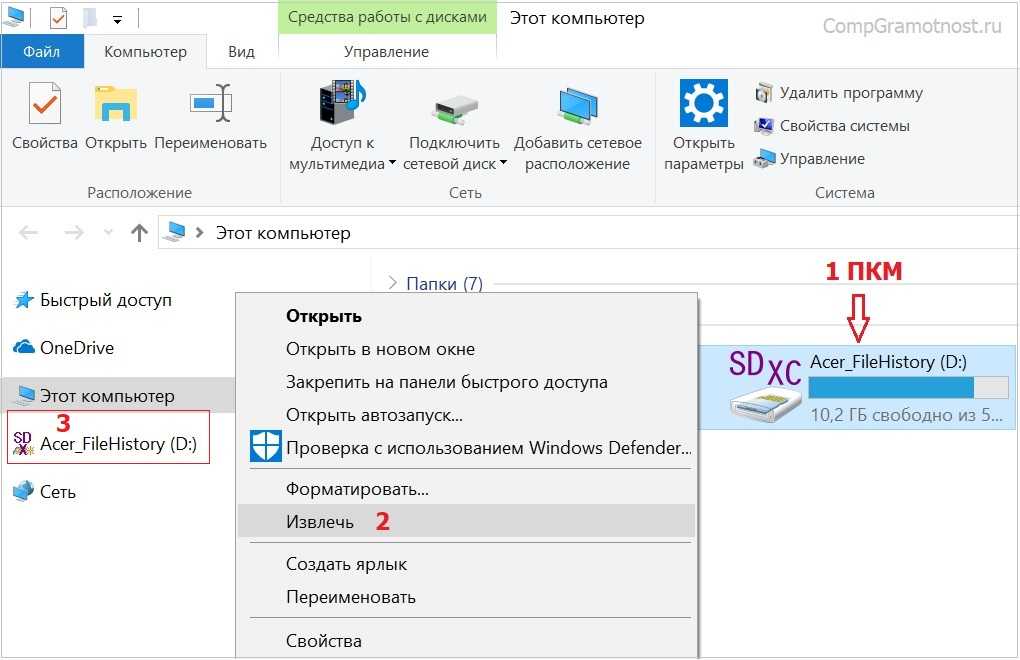This screenshot has height=660, width=1020.
Task: Click Свойства системы in the ribbon
Action: pos(844,126)
